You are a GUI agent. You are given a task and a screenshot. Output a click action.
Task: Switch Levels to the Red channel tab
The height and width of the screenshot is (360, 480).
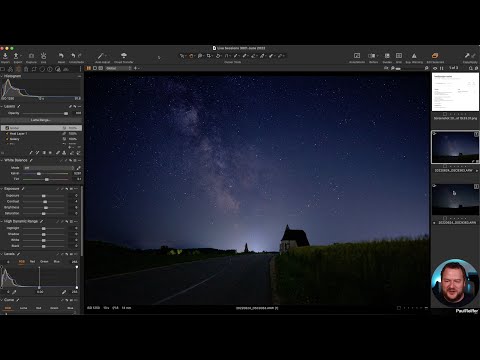(x=32, y=262)
